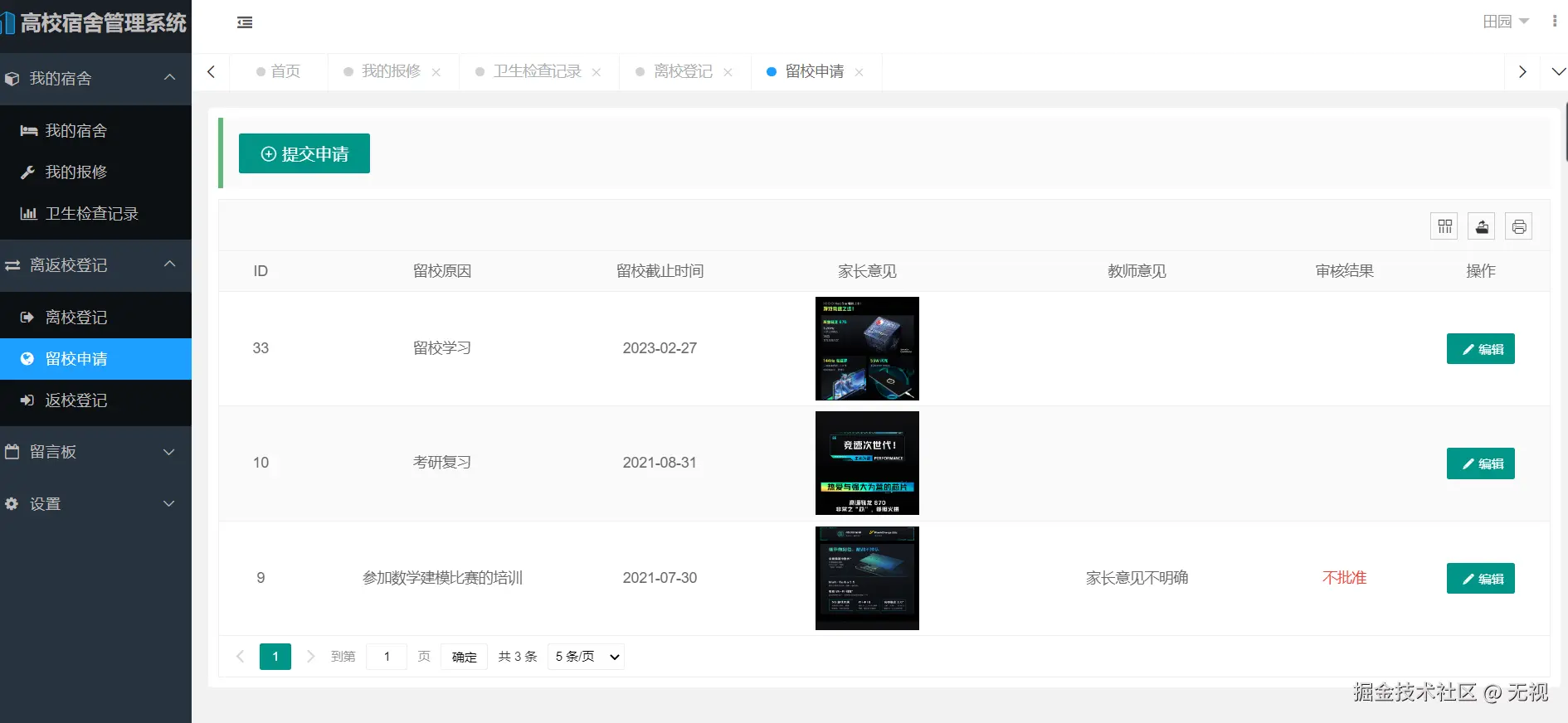The image size is (1568, 723).
Task: Switch to the 首页 tab
Action: click(279, 72)
